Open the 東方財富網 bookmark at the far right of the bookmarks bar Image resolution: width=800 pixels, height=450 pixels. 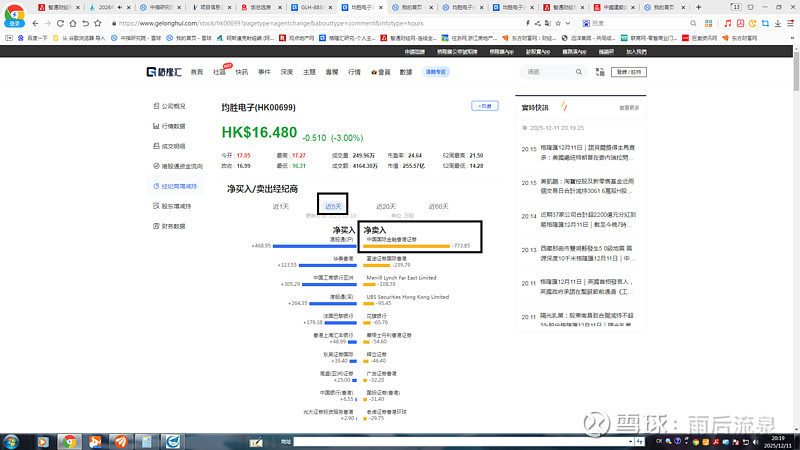click(741, 38)
